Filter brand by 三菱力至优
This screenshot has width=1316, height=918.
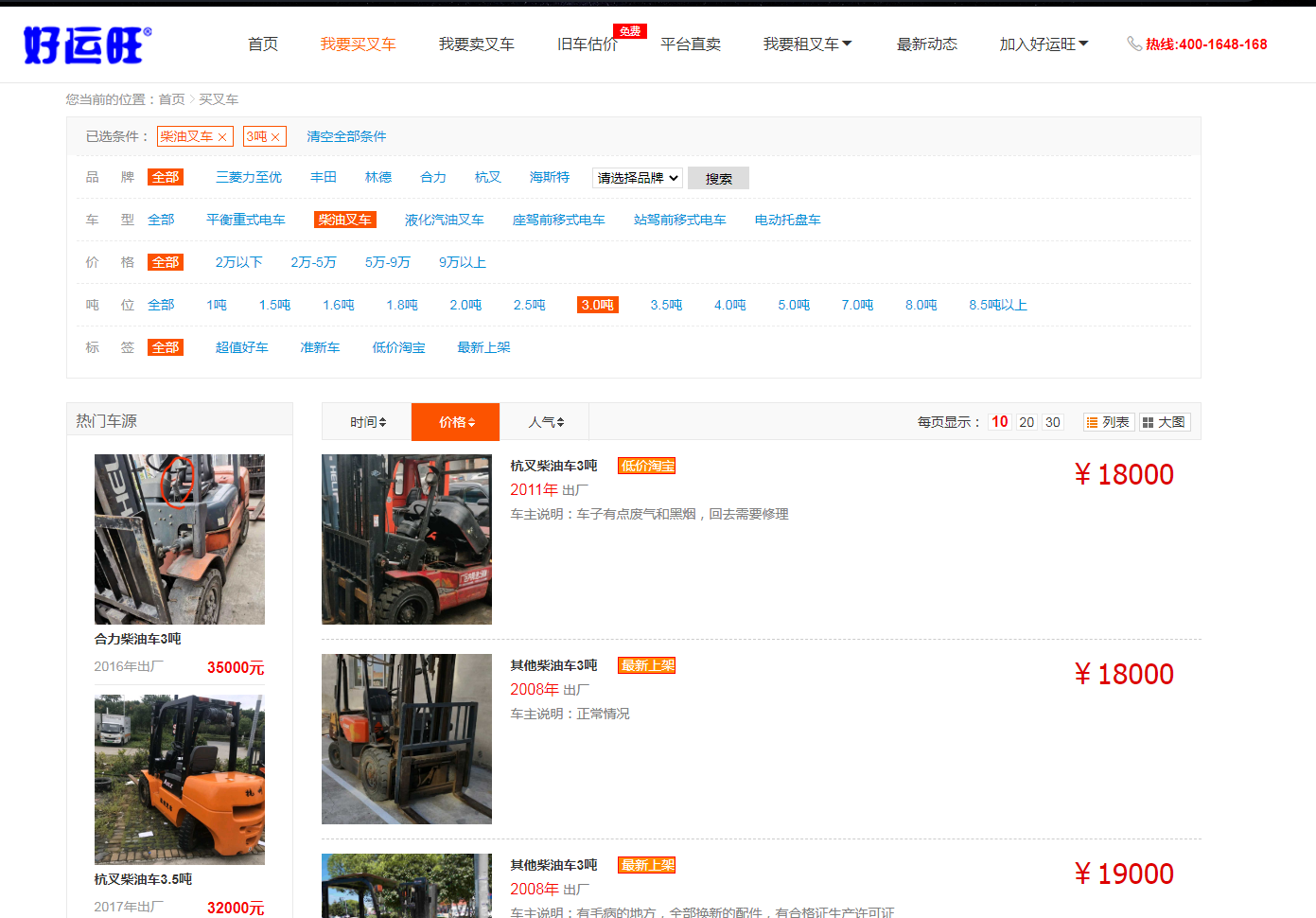click(x=249, y=177)
